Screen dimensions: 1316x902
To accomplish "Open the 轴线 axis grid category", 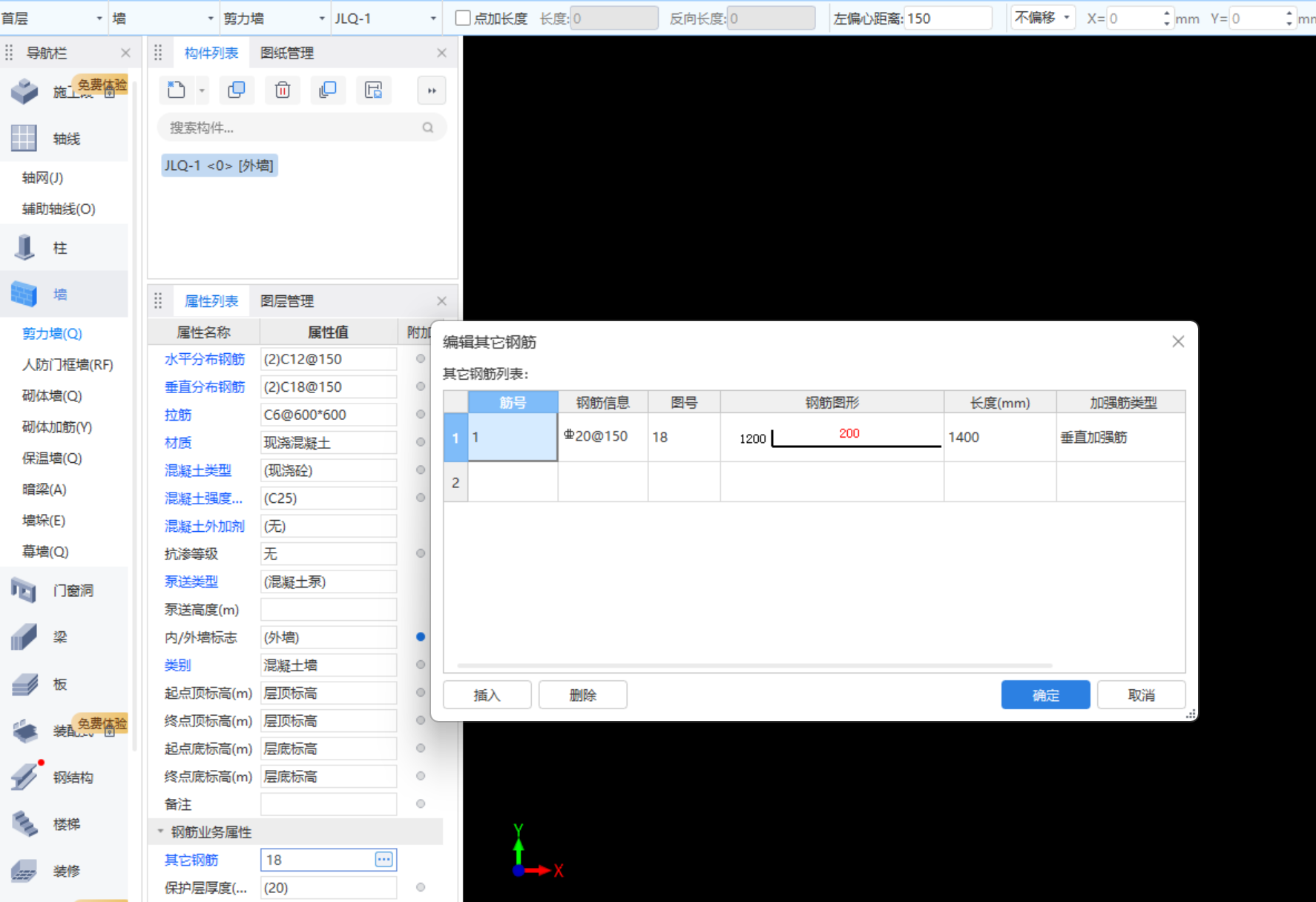I will point(65,139).
